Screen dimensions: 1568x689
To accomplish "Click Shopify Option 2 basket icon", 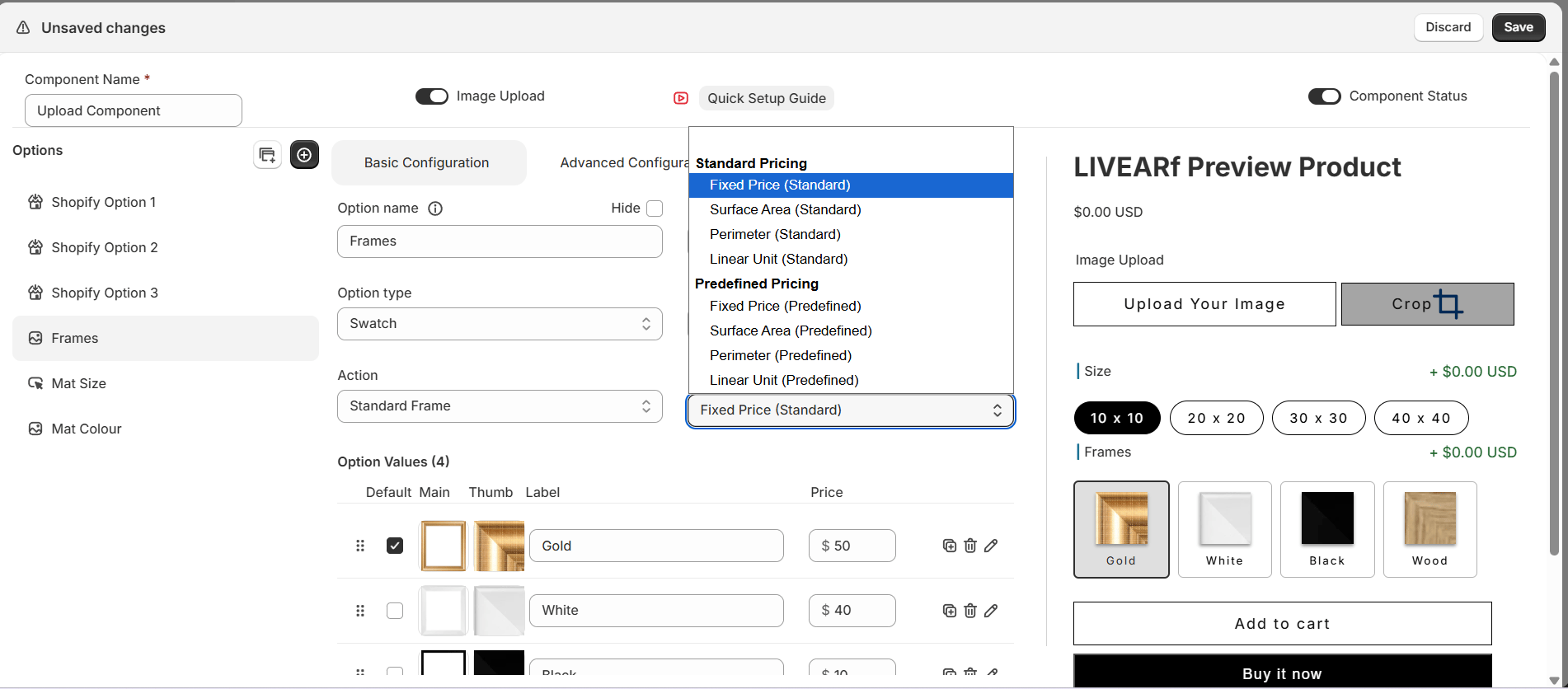I will click(x=35, y=247).
